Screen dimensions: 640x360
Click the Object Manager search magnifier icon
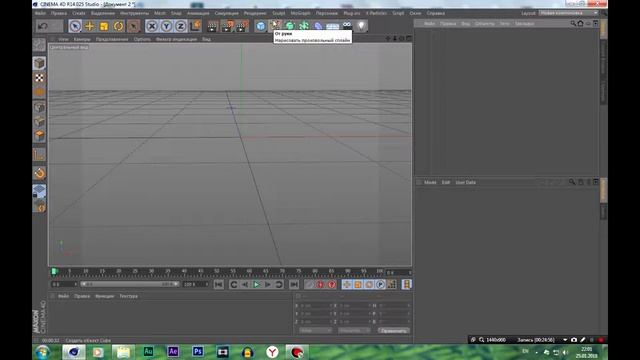click(x=573, y=24)
